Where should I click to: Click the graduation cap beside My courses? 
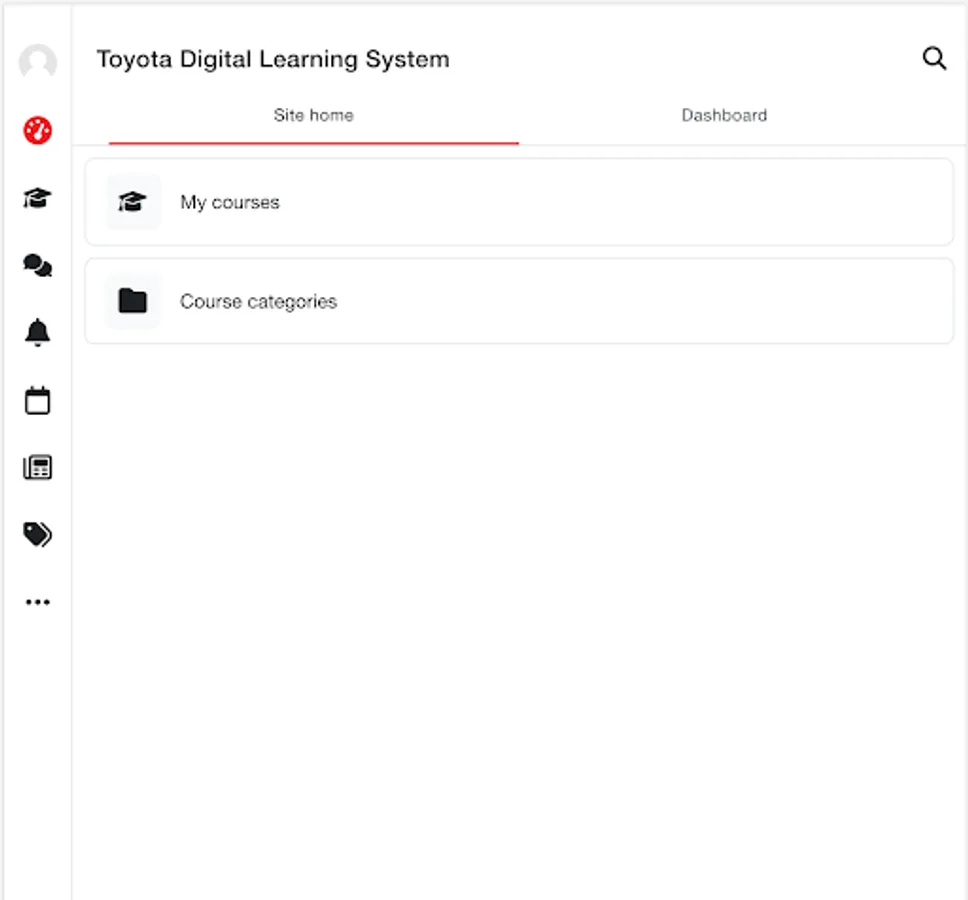click(x=133, y=202)
